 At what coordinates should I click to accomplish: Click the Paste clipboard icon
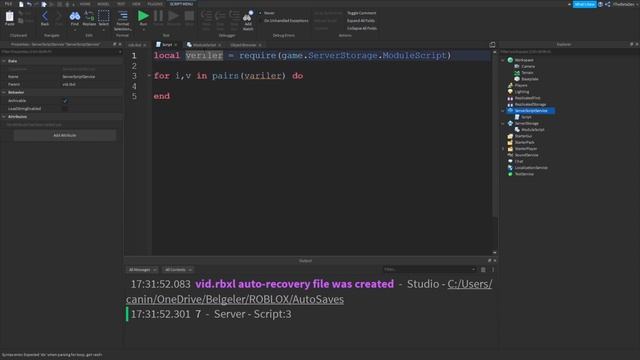pos(9,17)
